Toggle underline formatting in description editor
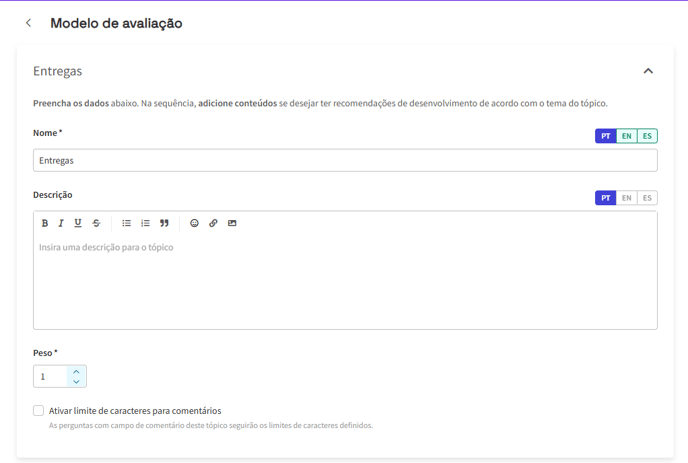This screenshot has height=463, width=688. pyautogui.click(x=78, y=223)
